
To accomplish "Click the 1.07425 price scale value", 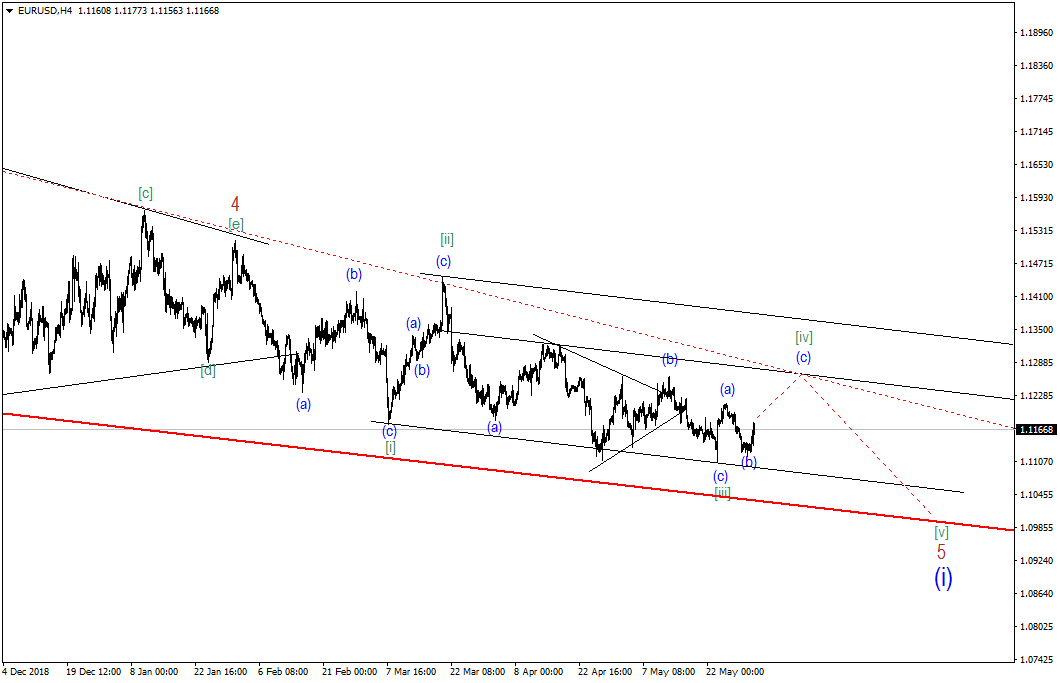I will 1036,659.
